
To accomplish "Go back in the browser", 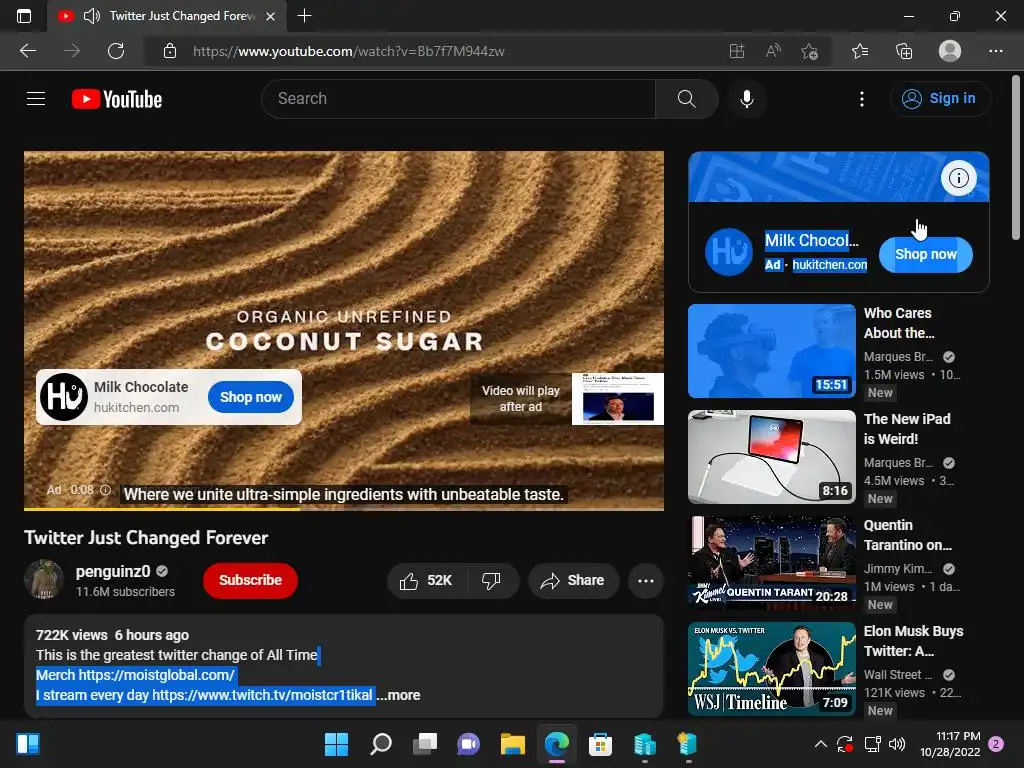I will [28, 51].
